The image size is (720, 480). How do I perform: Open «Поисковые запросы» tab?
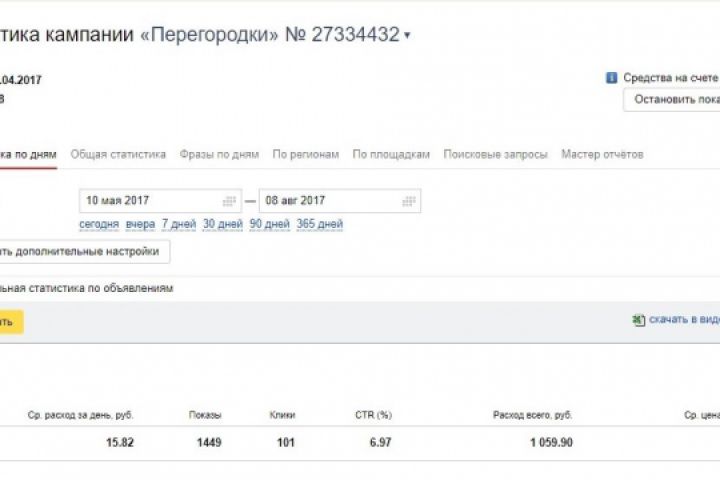(x=495, y=154)
